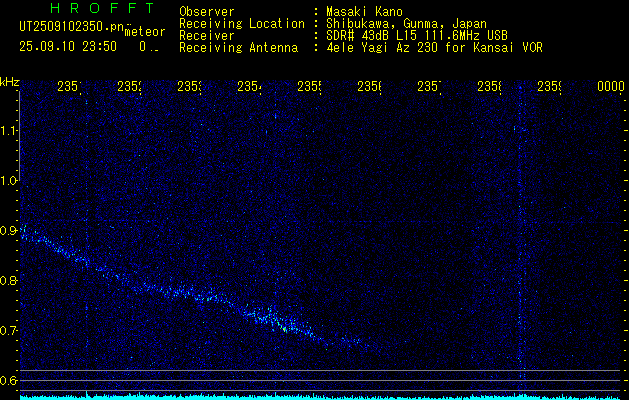
Task: Click the 0.7 kHz axis label
Action: pos(10,331)
